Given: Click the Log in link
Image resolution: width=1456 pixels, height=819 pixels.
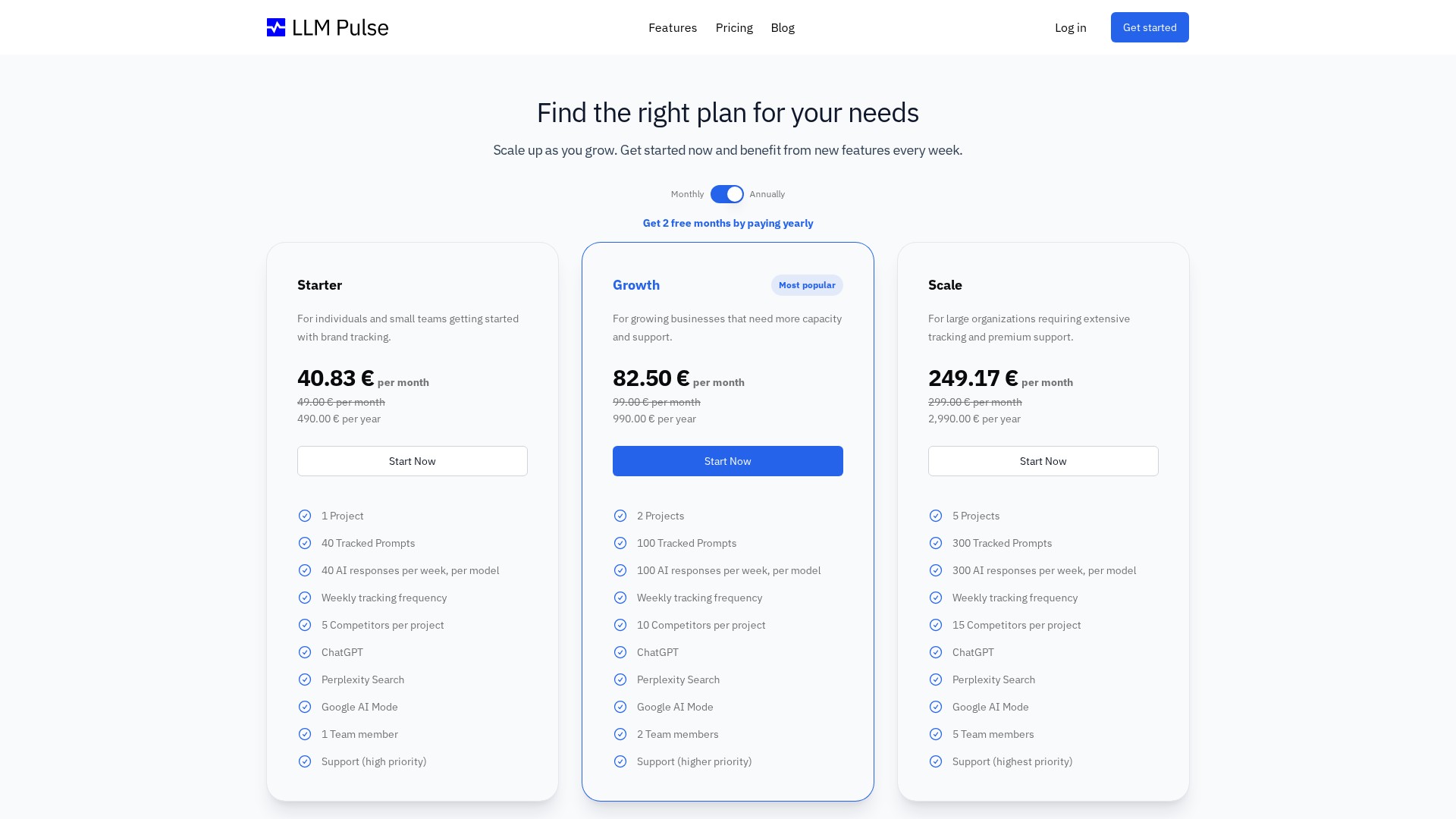Looking at the screenshot, I should pos(1071,27).
